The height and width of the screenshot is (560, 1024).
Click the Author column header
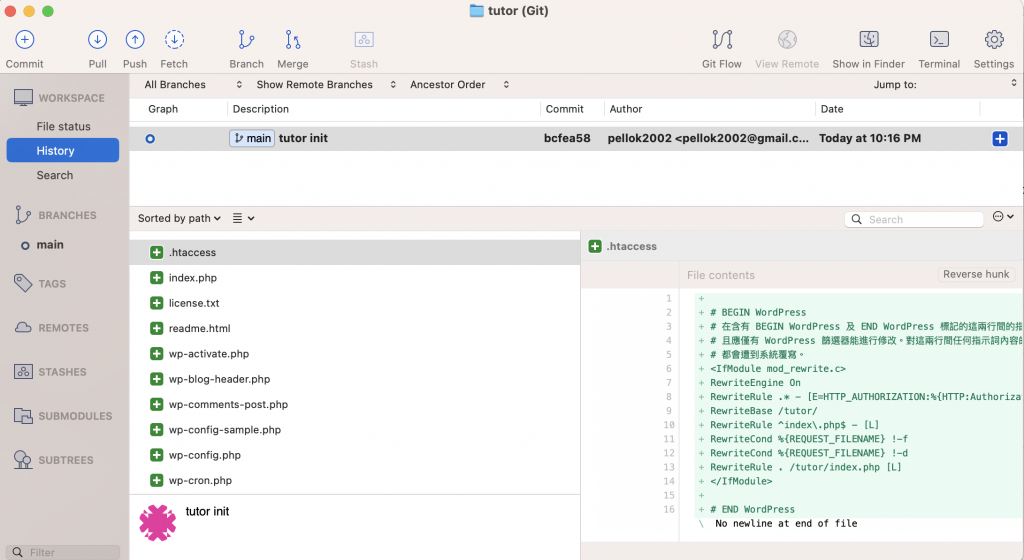click(626, 109)
